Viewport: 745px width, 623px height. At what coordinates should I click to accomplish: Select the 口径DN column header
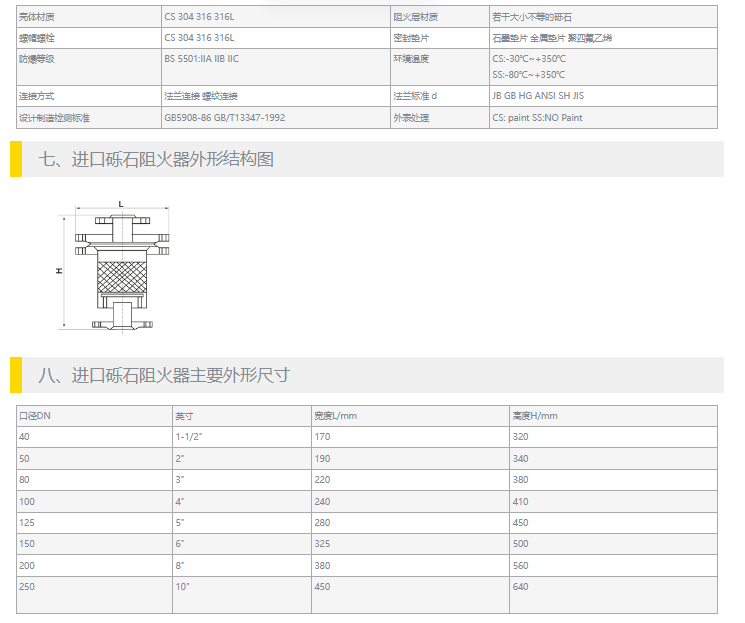(36, 416)
